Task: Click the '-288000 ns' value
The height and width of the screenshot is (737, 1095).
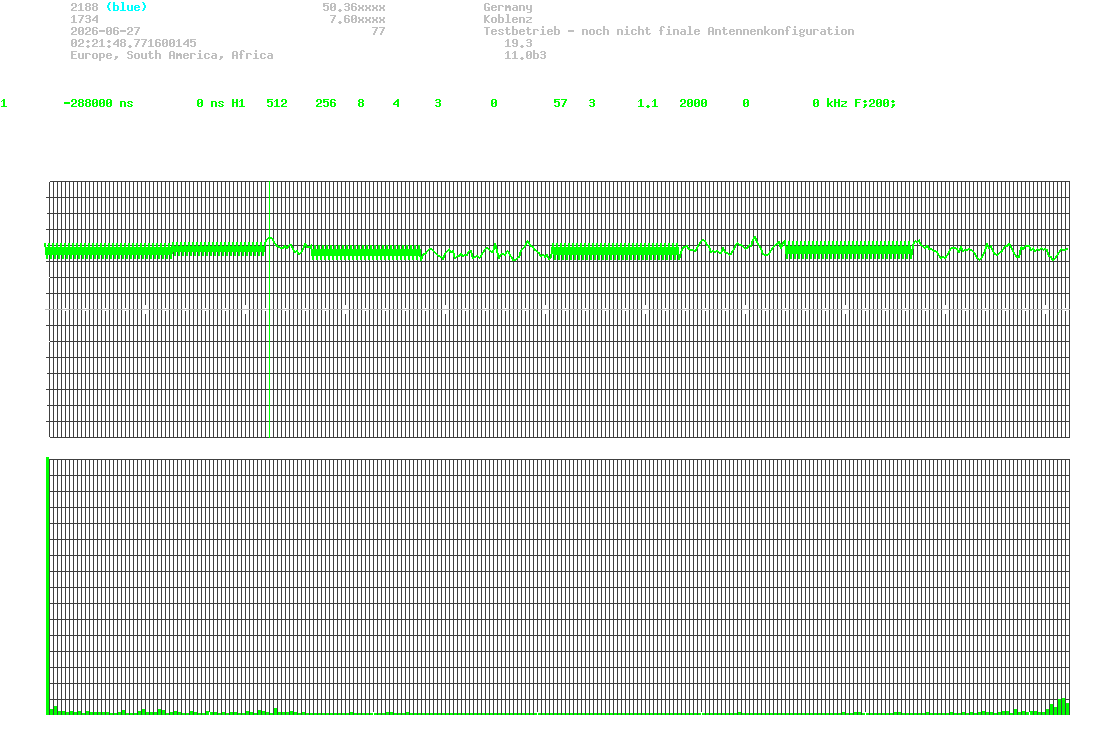Action: (x=98, y=103)
